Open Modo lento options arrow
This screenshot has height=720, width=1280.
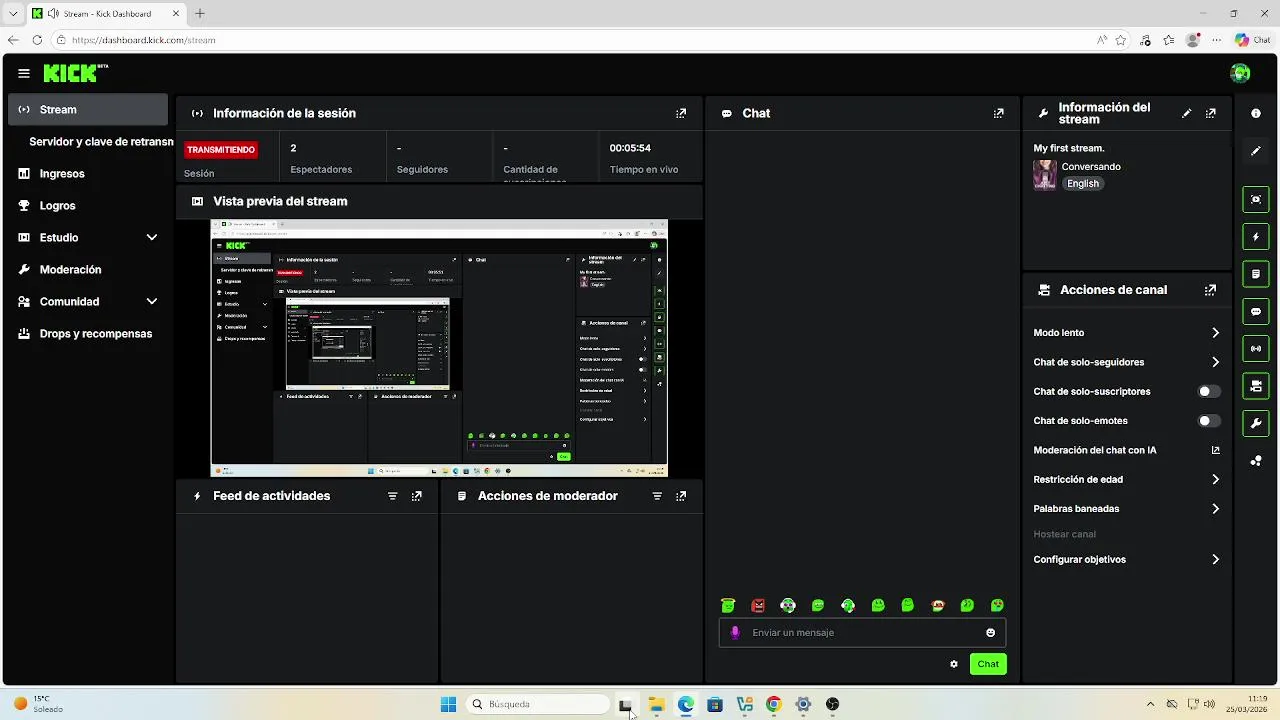[x=1215, y=333]
